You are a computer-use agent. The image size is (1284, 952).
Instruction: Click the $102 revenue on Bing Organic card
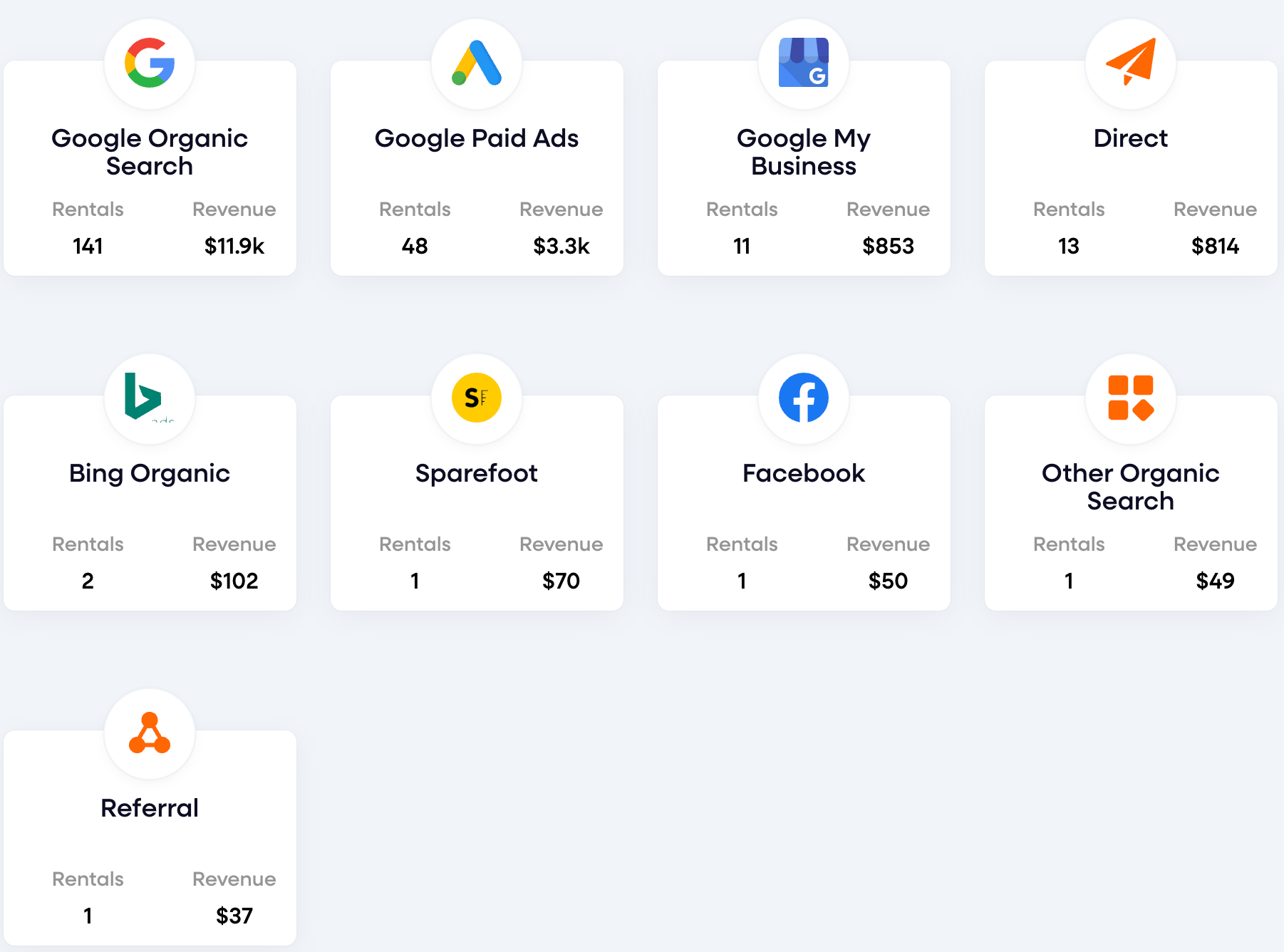[x=234, y=581]
